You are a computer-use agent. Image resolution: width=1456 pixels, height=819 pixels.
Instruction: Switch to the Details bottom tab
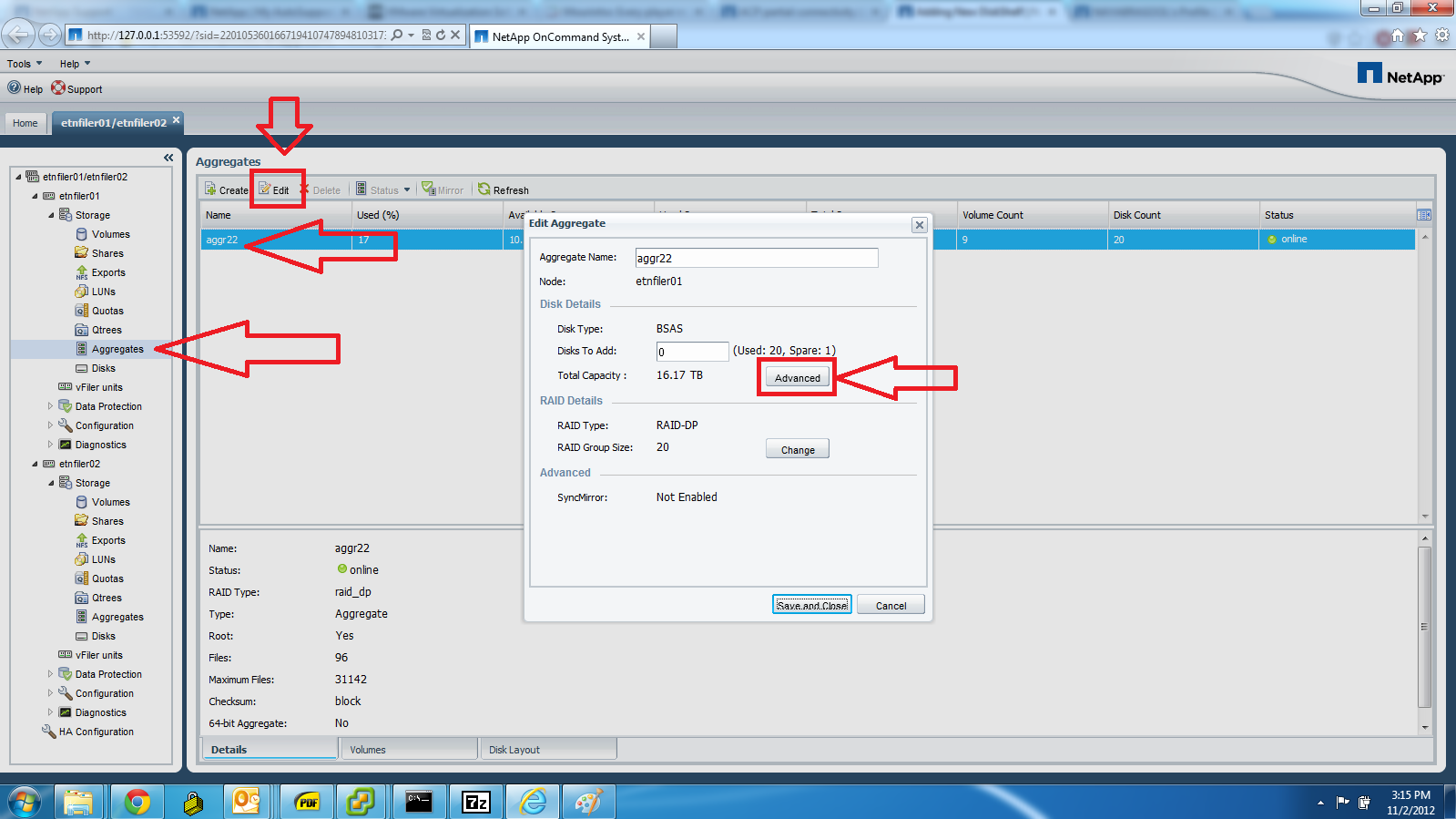(269, 749)
